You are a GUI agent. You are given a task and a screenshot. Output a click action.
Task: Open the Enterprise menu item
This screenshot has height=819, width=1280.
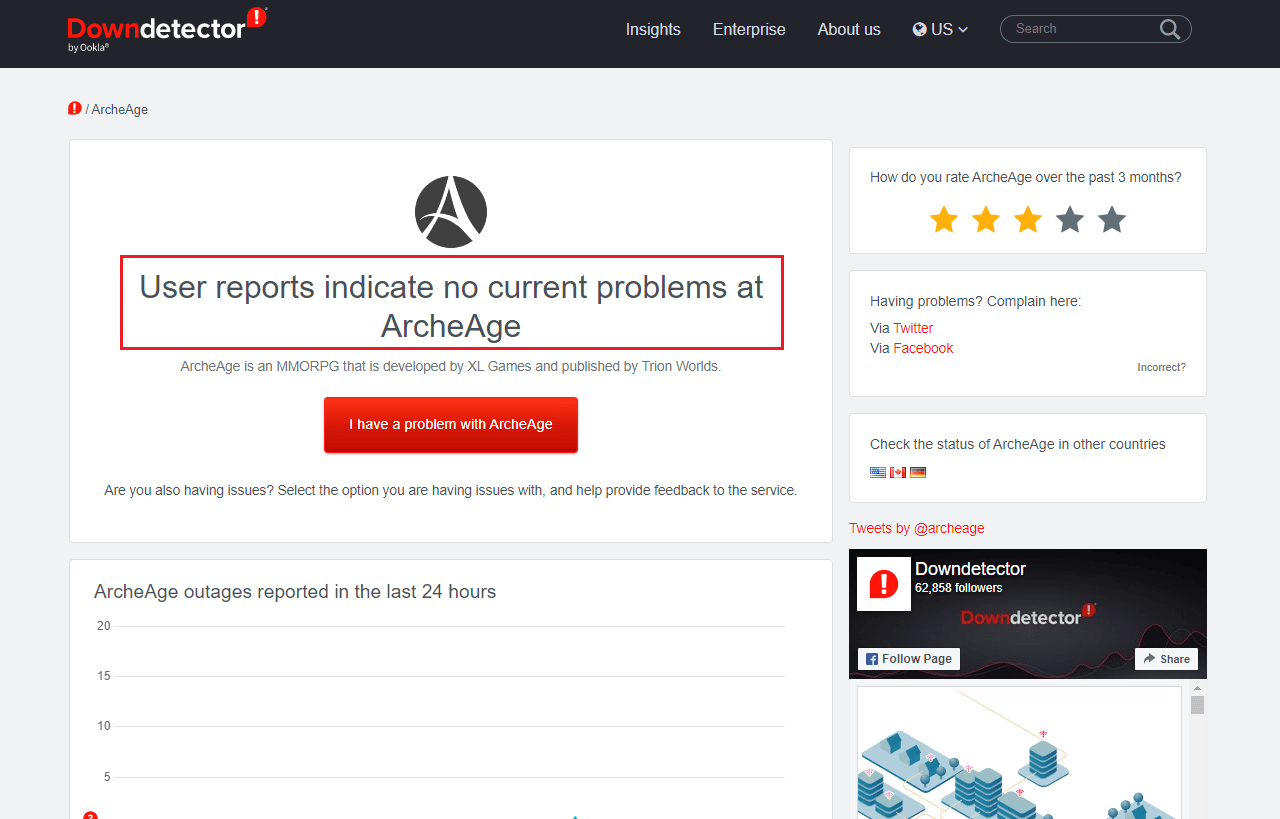click(749, 30)
